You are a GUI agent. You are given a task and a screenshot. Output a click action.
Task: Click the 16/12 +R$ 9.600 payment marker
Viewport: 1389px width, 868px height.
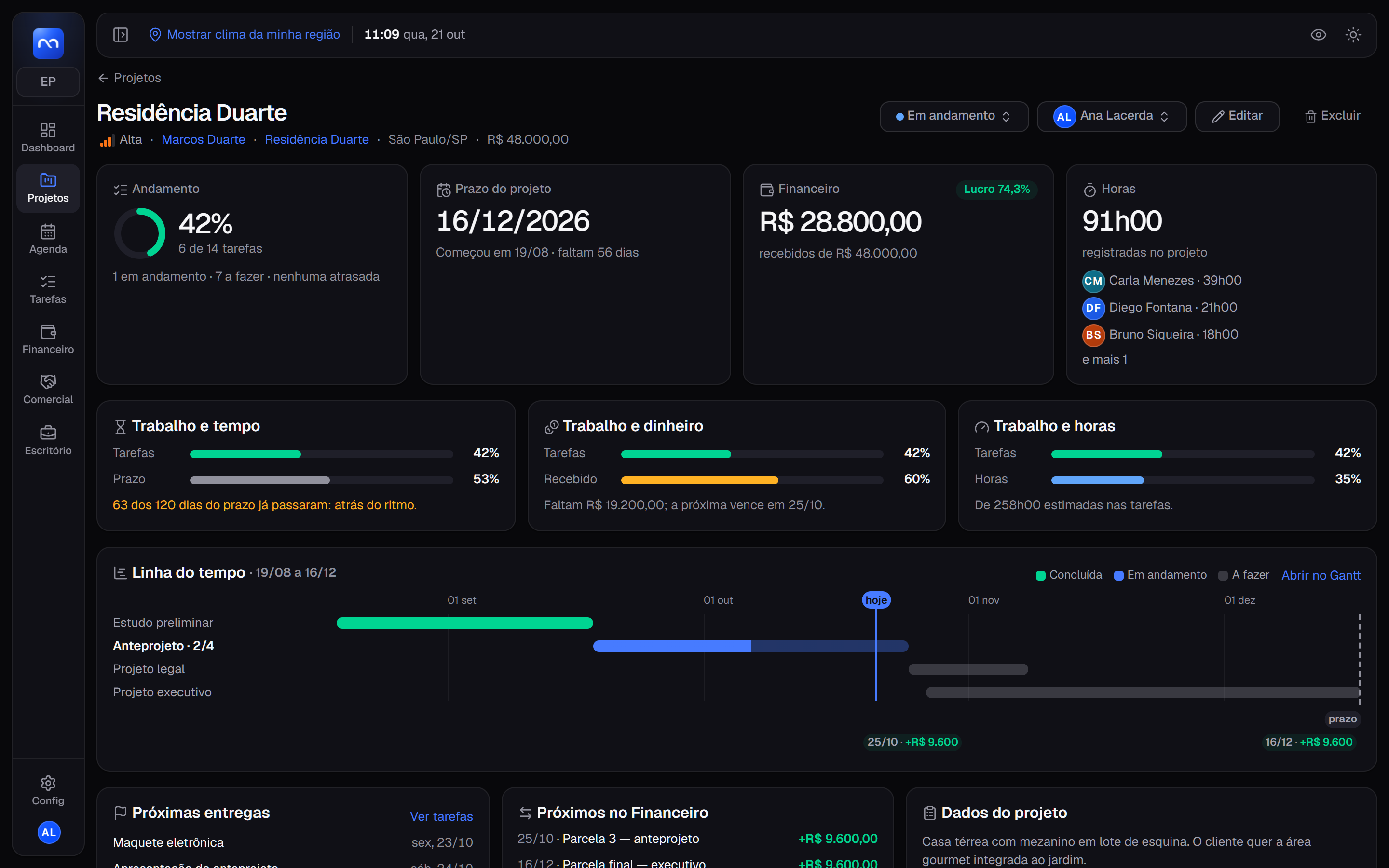point(1309,742)
